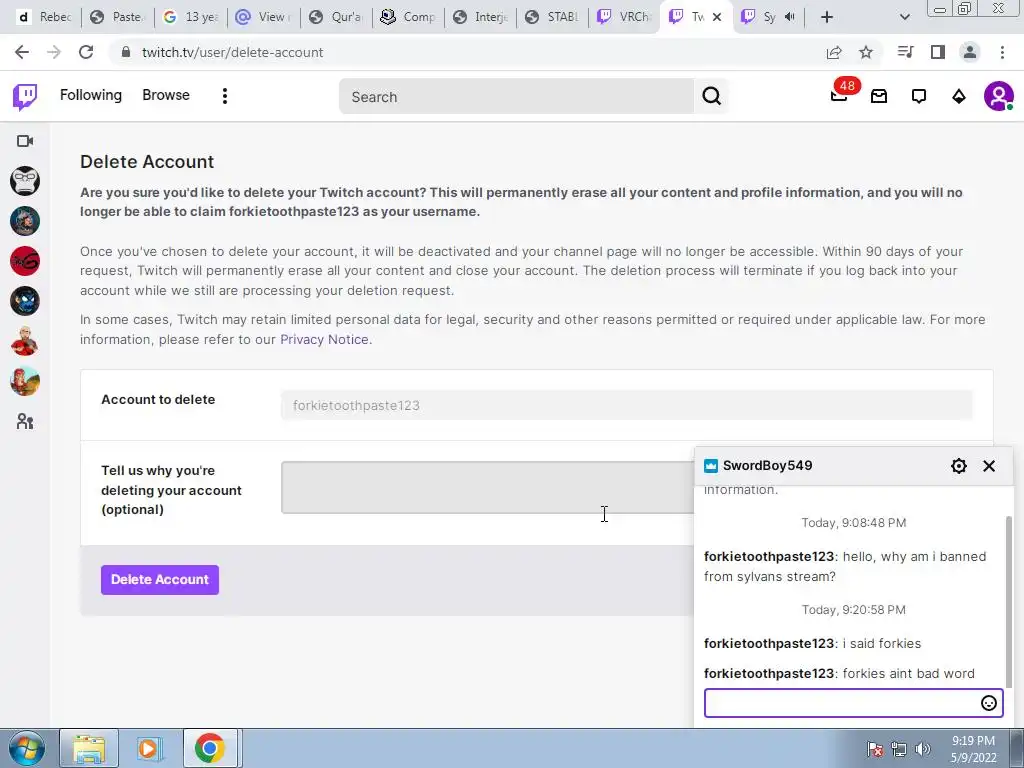
Task: Switch to the Google 13 yea tab
Action: (191, 17)
